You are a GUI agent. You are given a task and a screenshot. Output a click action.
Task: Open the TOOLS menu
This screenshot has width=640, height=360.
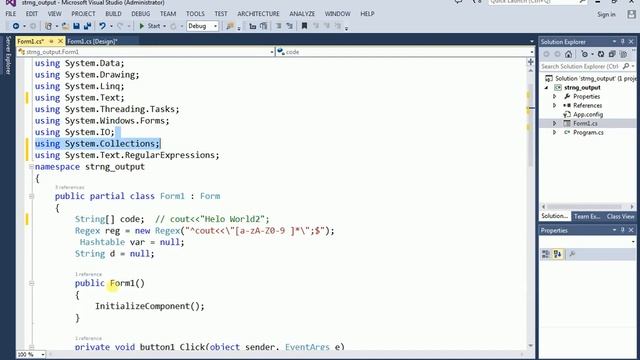[195, 13]
